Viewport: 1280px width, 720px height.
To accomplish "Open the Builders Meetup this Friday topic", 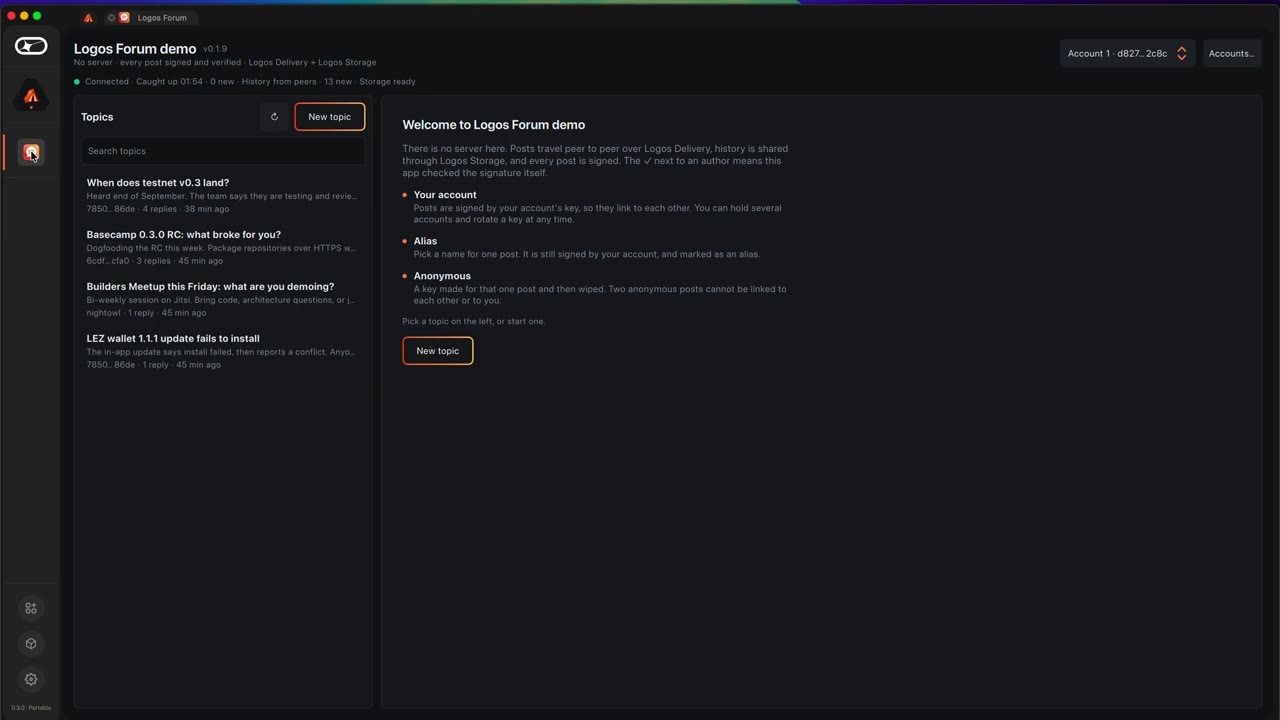I will click(x=223, y=299).
